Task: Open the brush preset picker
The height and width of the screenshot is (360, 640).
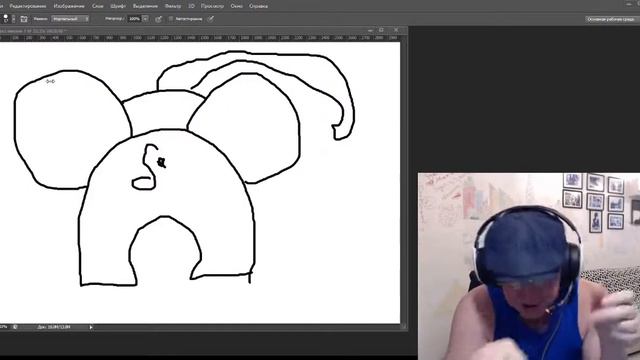Action: tap(6, 18)
